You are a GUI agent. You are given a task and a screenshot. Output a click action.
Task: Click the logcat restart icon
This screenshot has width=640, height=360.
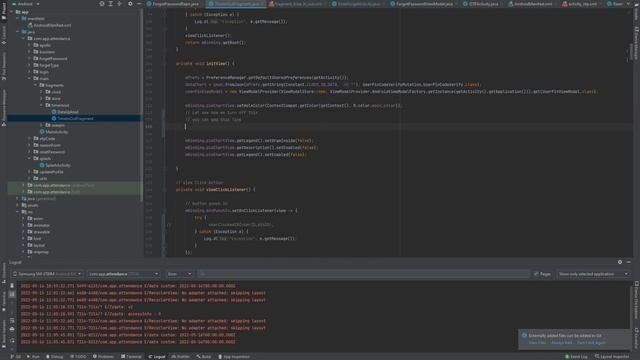click(x=12, y=340)
